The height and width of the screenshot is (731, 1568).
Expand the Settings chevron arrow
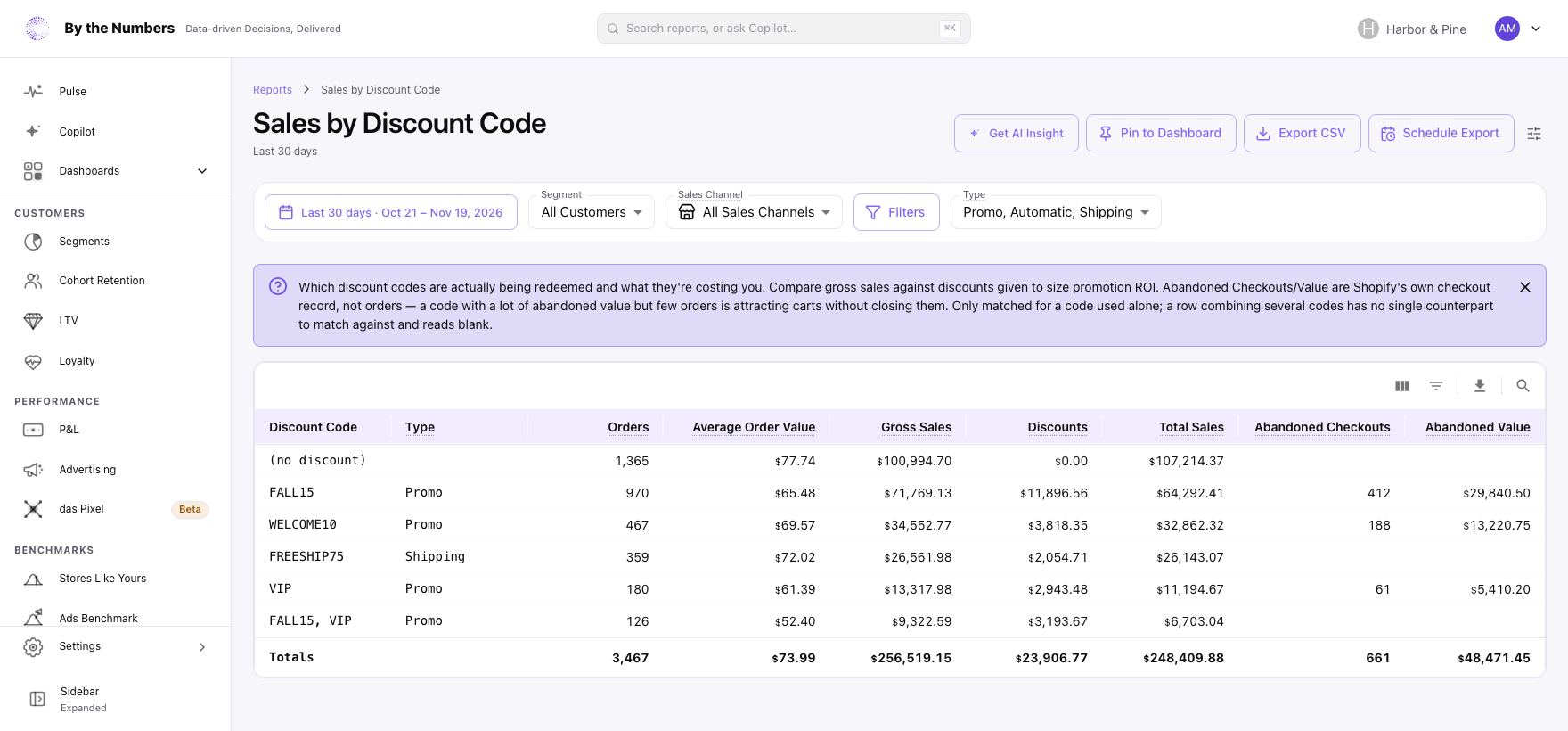[x=202, y=647]
